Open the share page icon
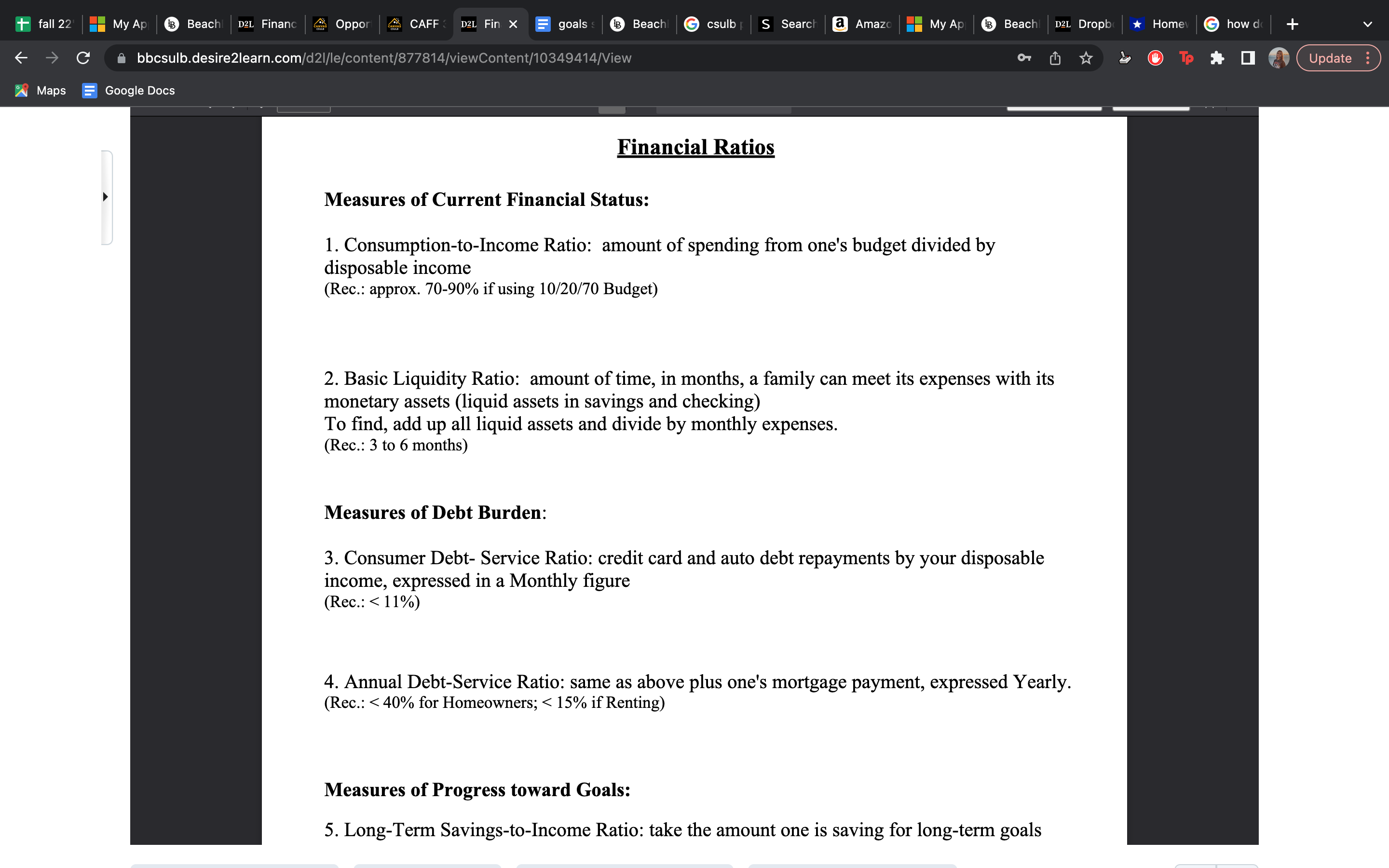Viewport: 1389px width, 868px height. pyautogui.click(x=1055, y=58)
